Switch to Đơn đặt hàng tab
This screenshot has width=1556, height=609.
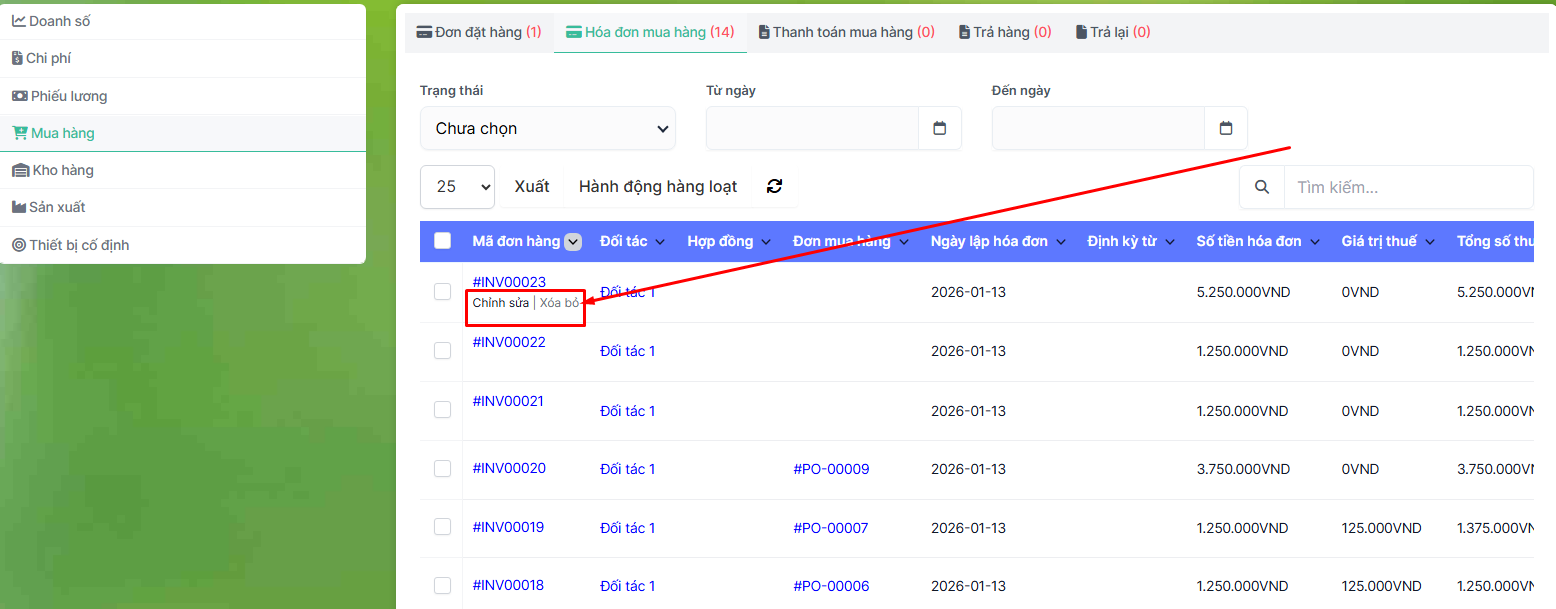click(478, 32)
